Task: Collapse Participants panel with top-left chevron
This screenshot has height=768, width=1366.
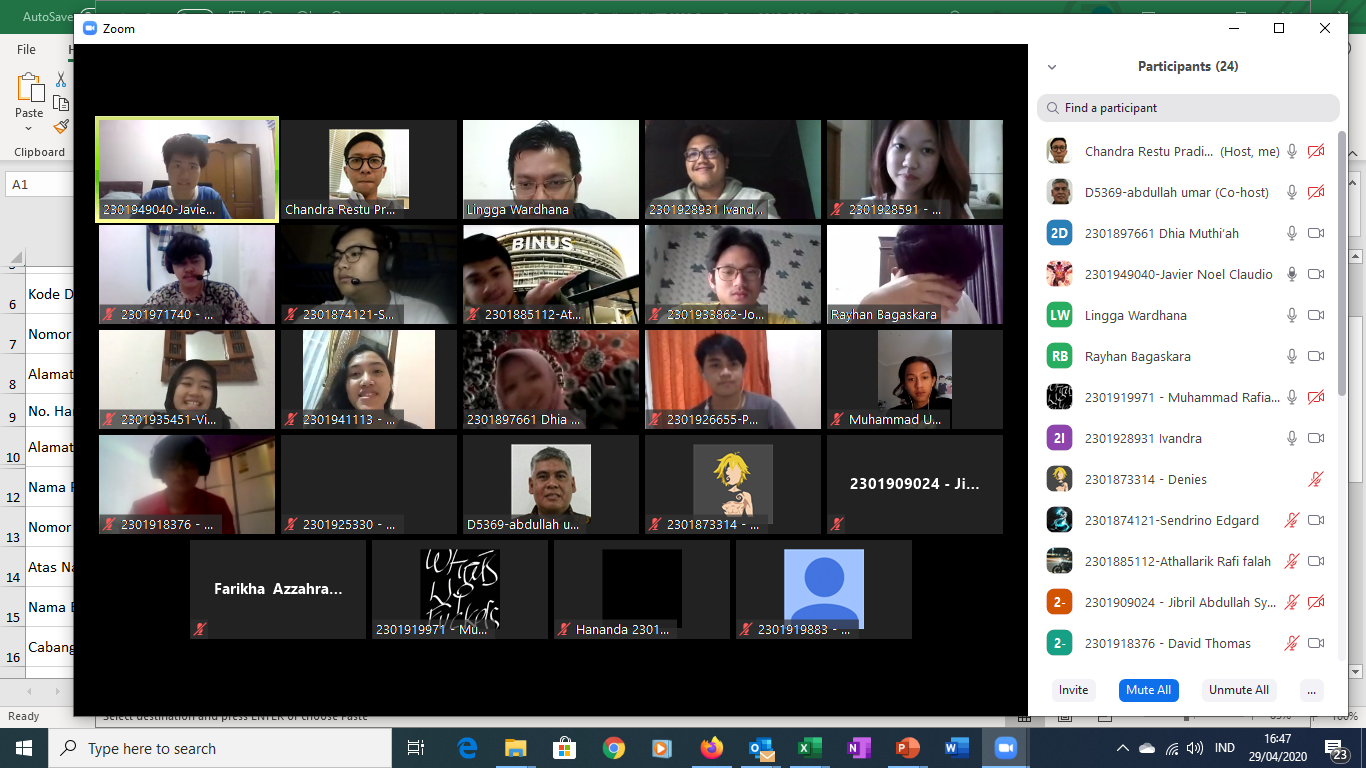Action: 1051,67
